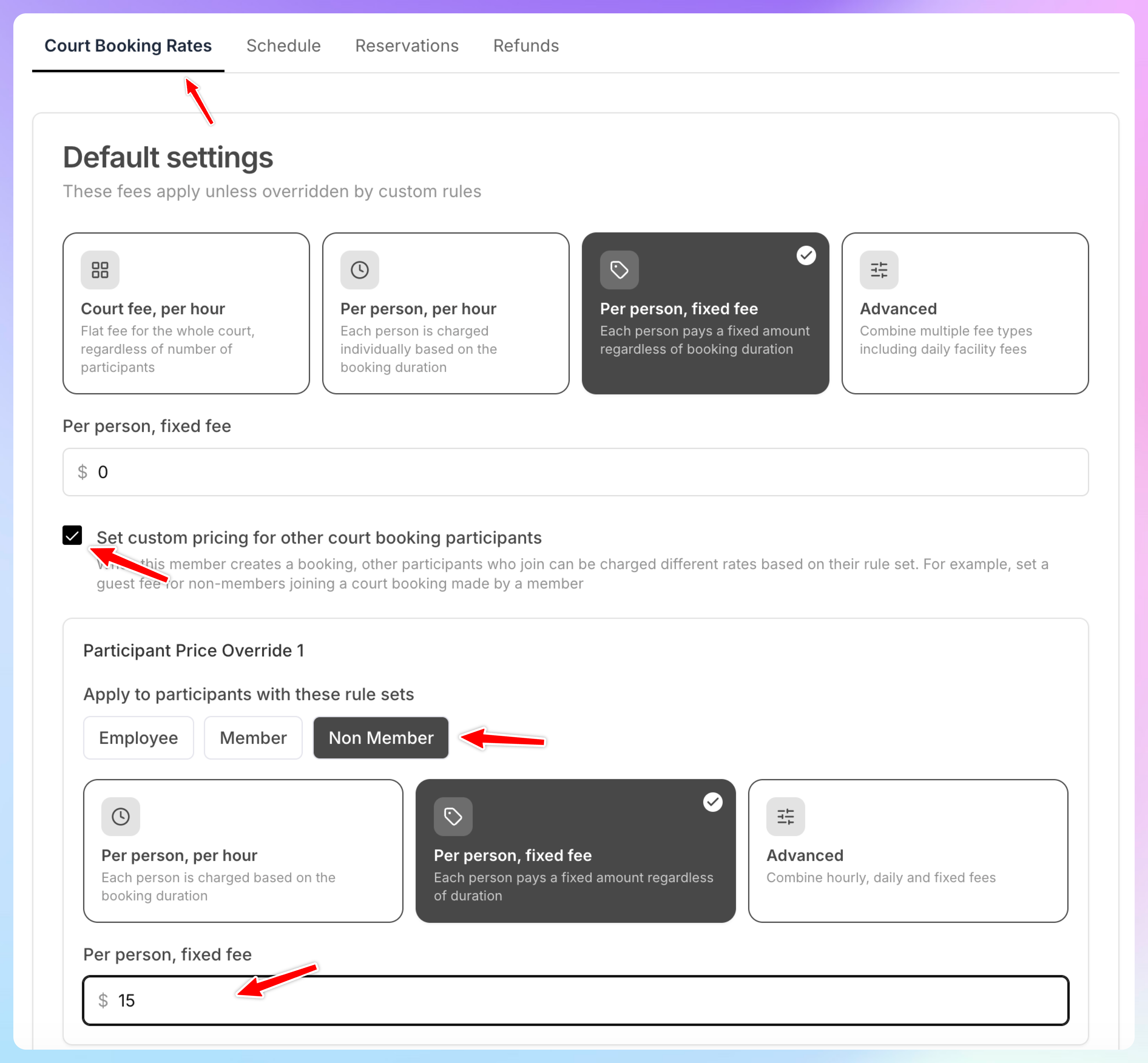Click 'These fees apply unless overridden by custom rules'
Image resolution: width=1148 pixels, height=1063 pixels.
[x=272, y=191]
